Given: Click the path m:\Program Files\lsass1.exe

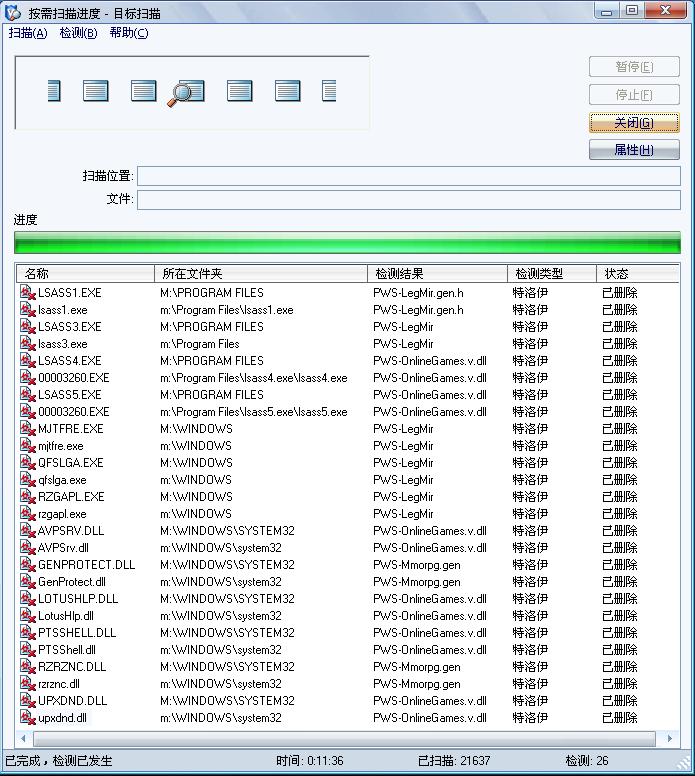Looking at the screenshot, I should (227, 310).
